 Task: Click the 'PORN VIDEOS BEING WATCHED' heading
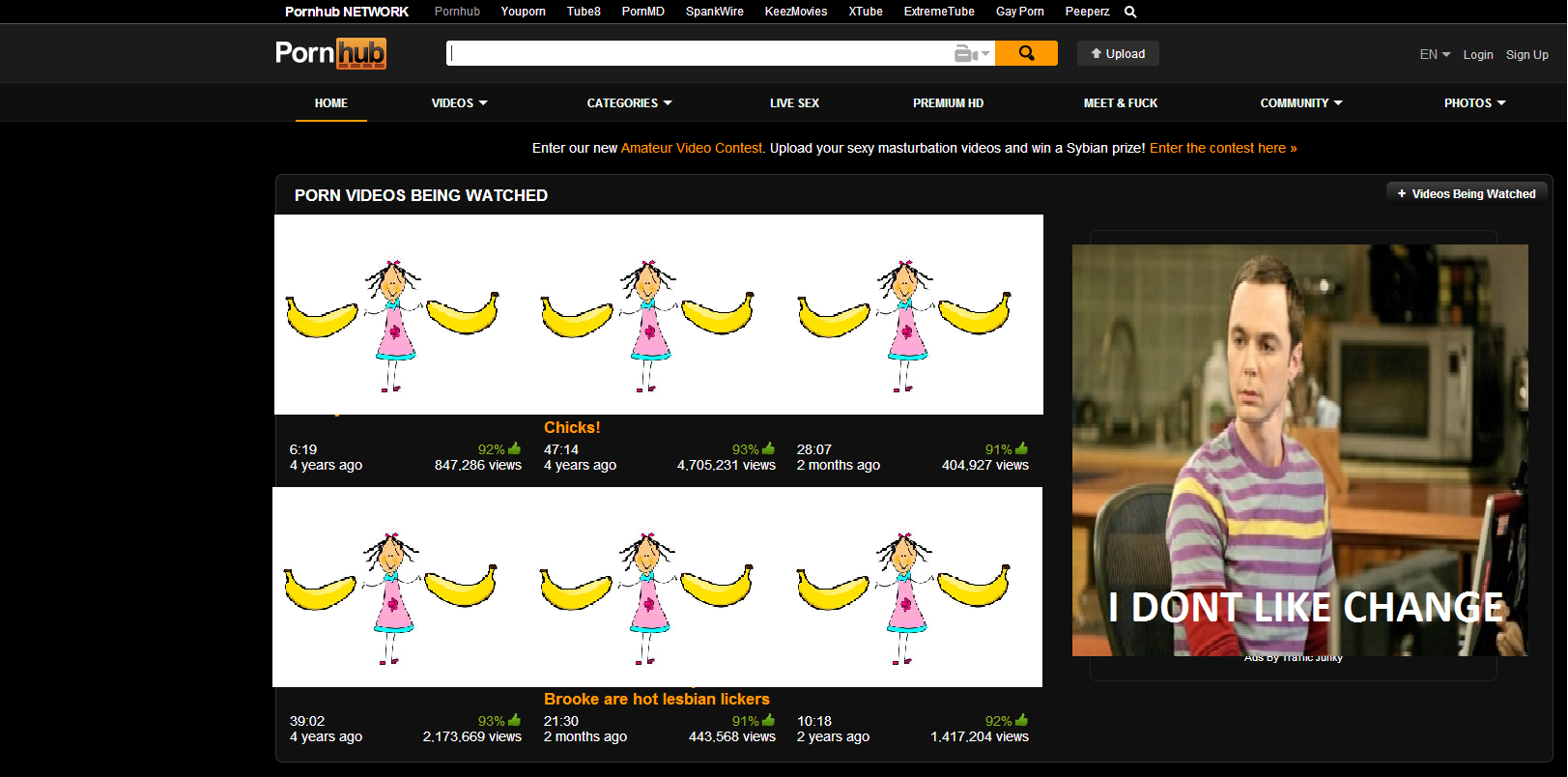pos(421,195)
